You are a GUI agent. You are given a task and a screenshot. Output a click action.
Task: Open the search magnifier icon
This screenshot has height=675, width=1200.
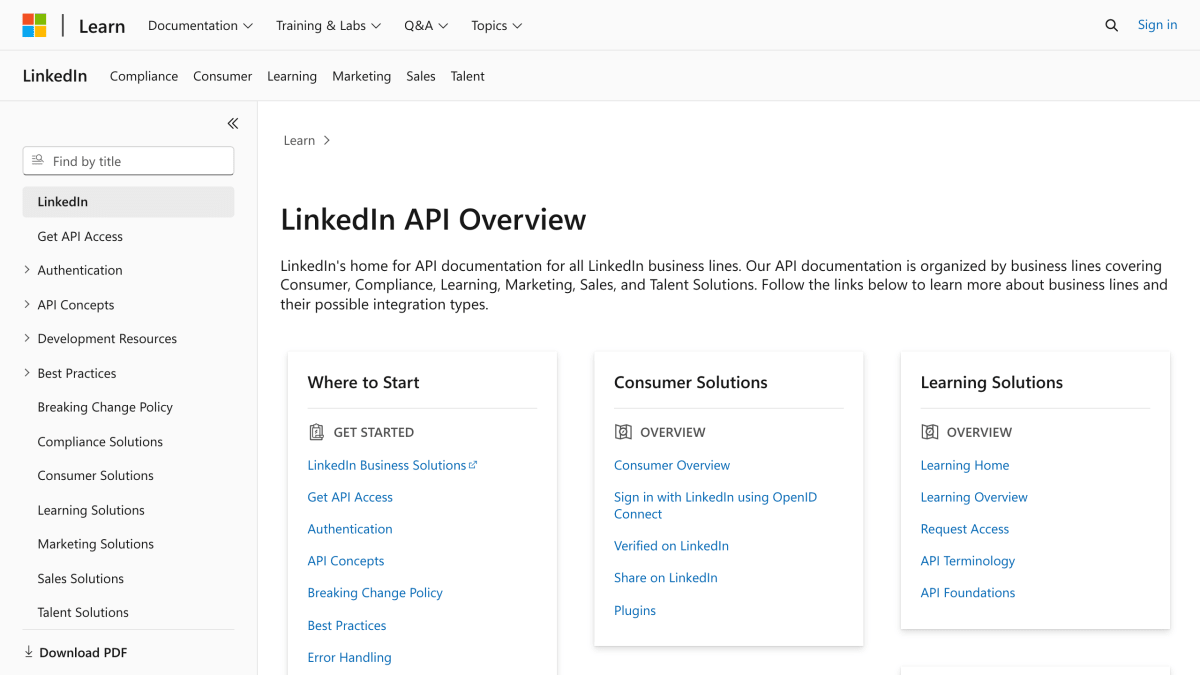[x=1111, y=26]
